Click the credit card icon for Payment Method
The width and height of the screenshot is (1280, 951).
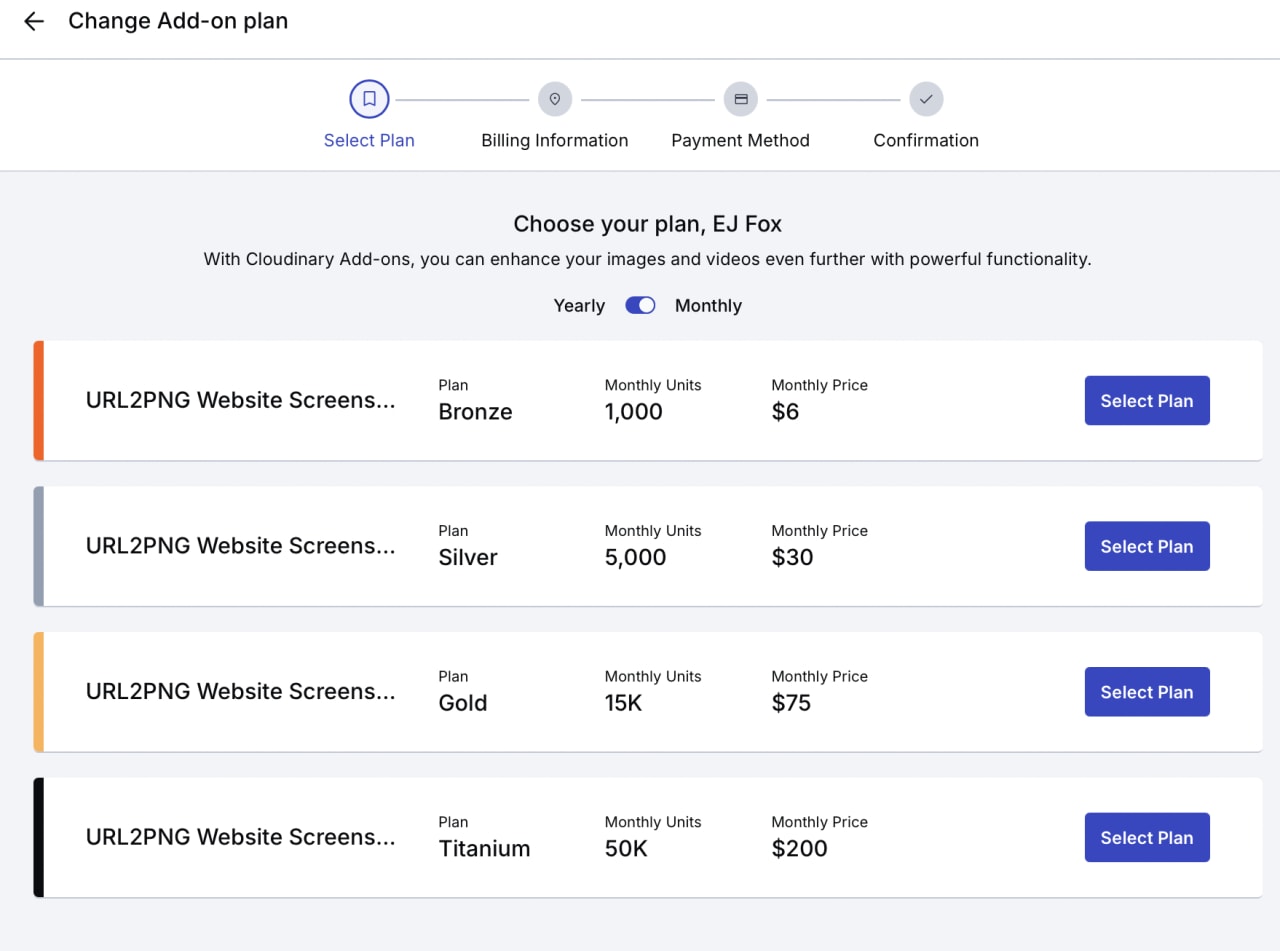741,99
